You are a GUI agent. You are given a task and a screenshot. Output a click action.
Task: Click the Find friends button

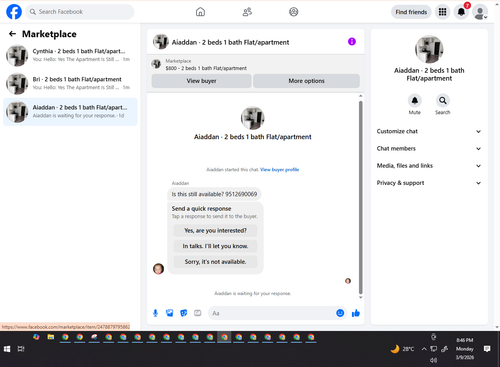click(411, 12)
